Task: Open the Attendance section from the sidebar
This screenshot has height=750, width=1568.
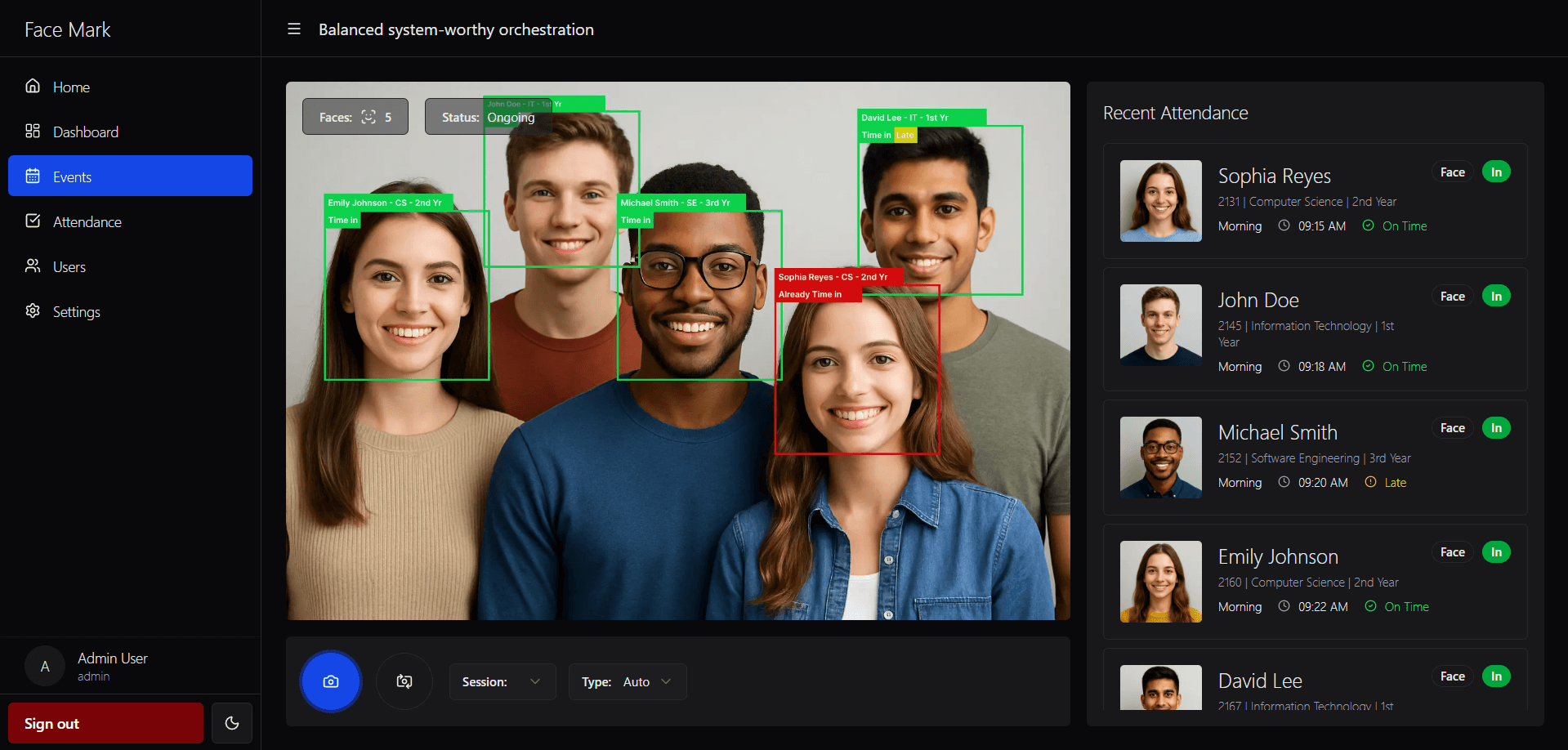Action: [x=86, y=221]
